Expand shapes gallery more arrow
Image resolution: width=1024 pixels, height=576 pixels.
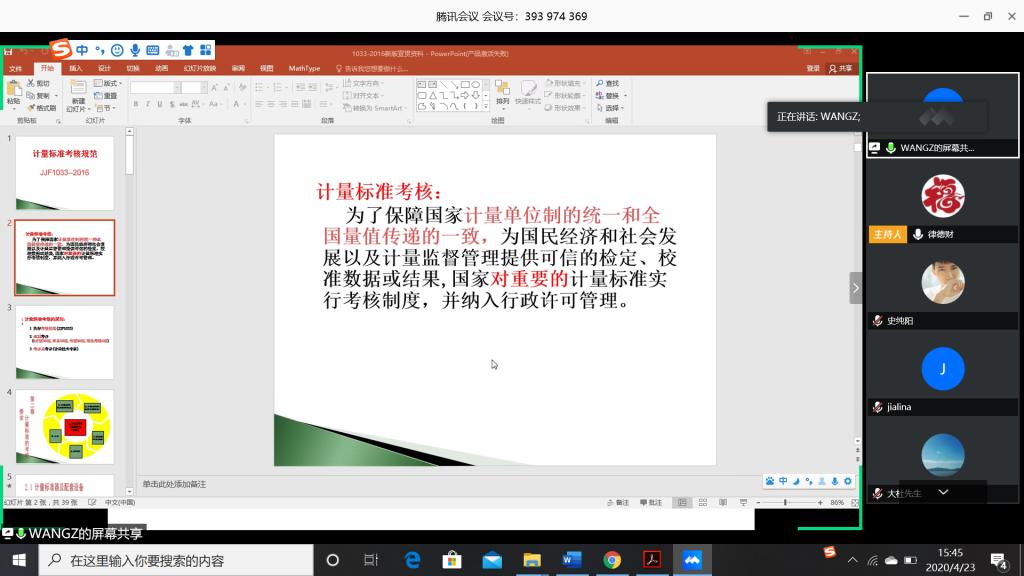pyautogui.click(x=486, y=106)
